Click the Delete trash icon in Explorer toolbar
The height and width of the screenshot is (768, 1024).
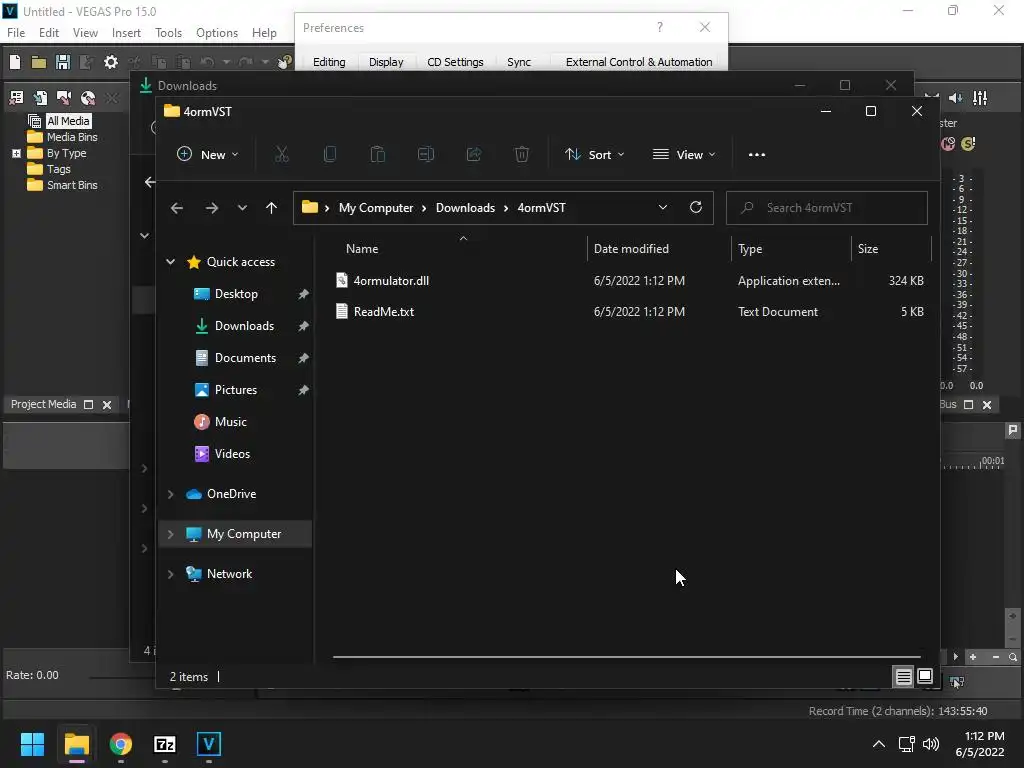(521, 155)
